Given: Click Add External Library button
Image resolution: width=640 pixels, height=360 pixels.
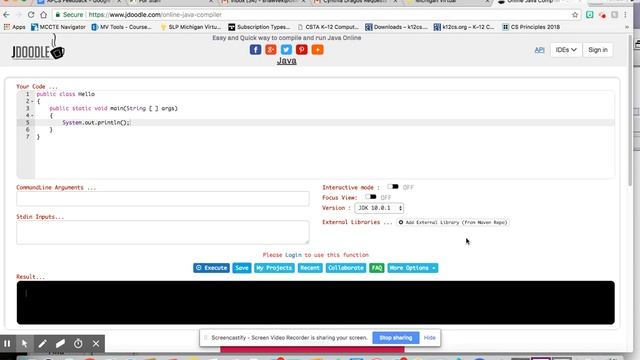Looking at the screenshot, I should click(x=452, y=222).
